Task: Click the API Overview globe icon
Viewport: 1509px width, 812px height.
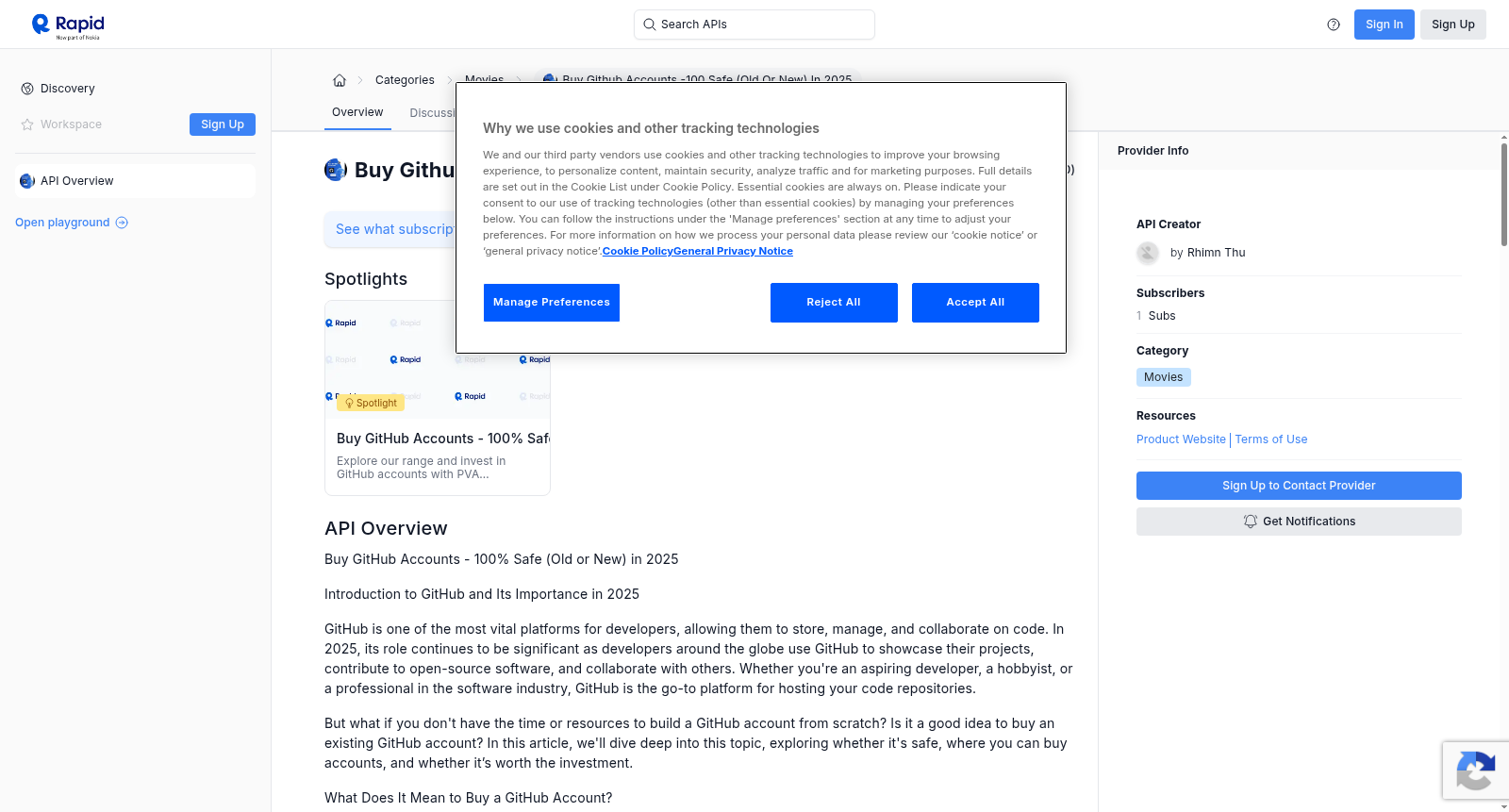Action: [27, 181]
